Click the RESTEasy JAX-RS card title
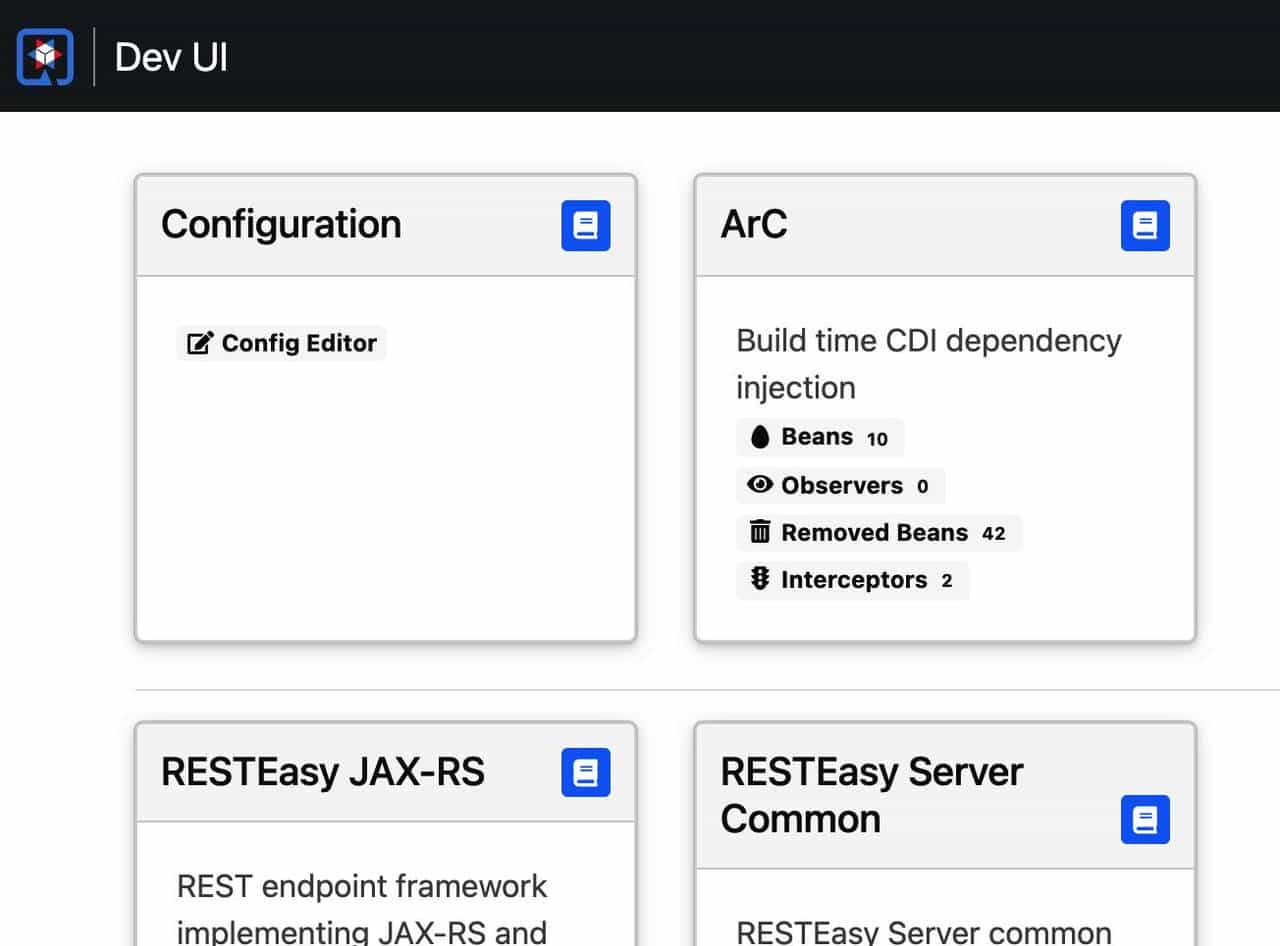Image resolution: width=1280 pixels, height=946 pixels. [x=322, y=772]
